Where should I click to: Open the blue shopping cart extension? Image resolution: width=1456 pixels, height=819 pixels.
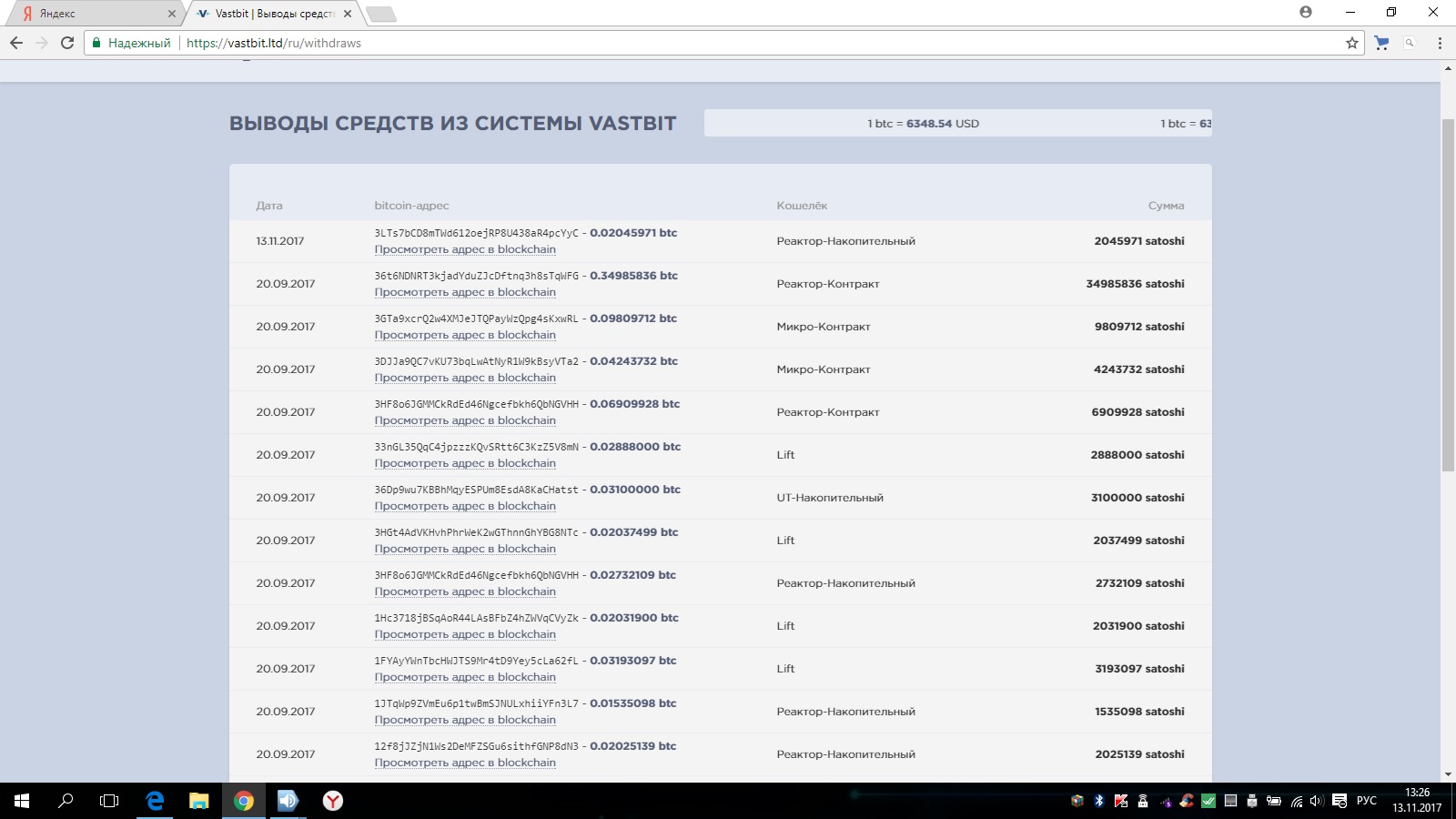coord(1382,43)
